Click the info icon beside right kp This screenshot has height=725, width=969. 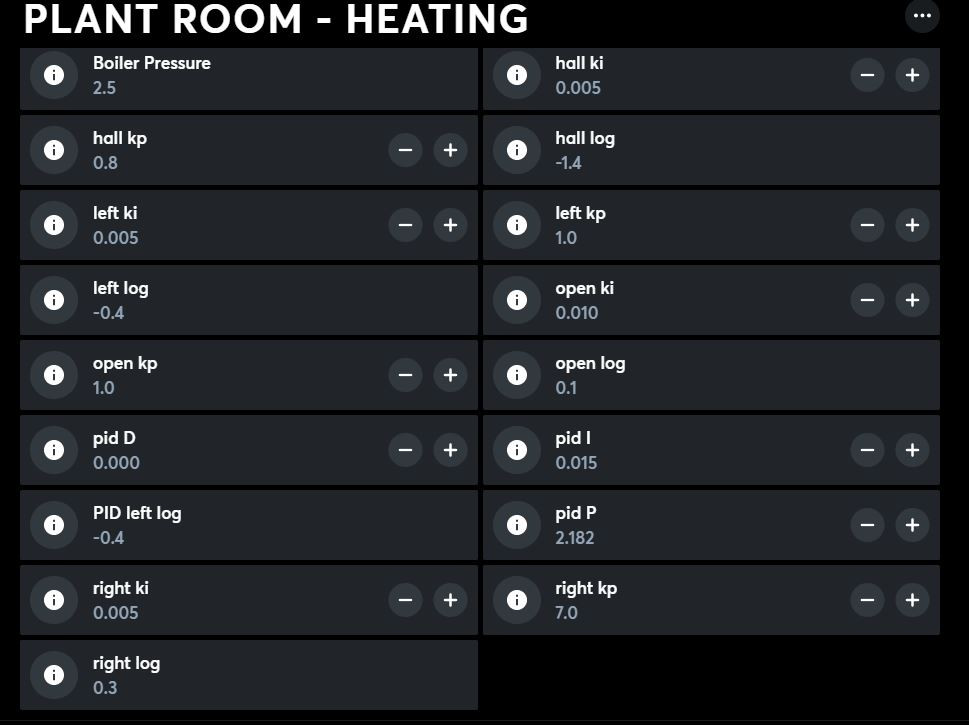(x=517, y=600)
